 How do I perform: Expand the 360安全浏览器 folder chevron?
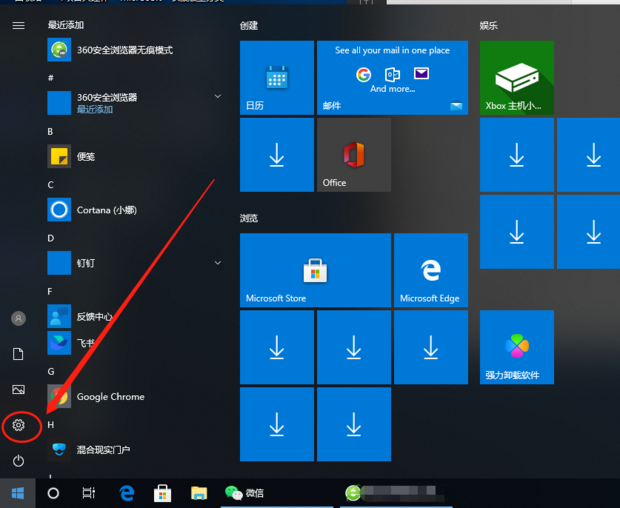pyautogui.click(x=217, y=96)
